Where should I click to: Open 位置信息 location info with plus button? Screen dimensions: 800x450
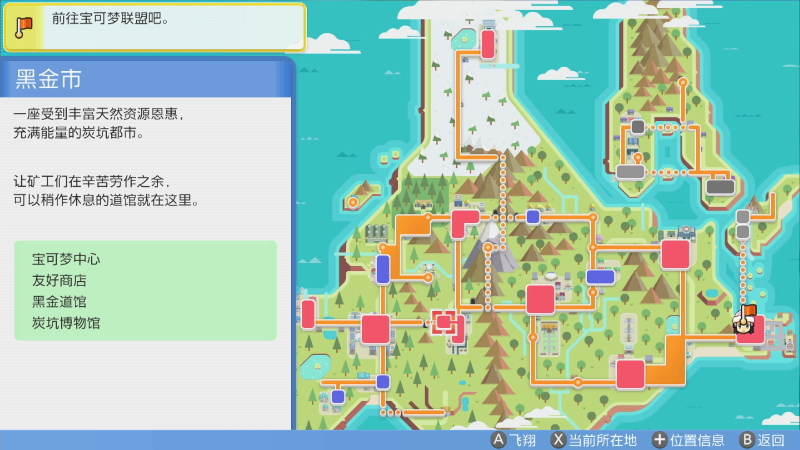[x=688, y=440]
